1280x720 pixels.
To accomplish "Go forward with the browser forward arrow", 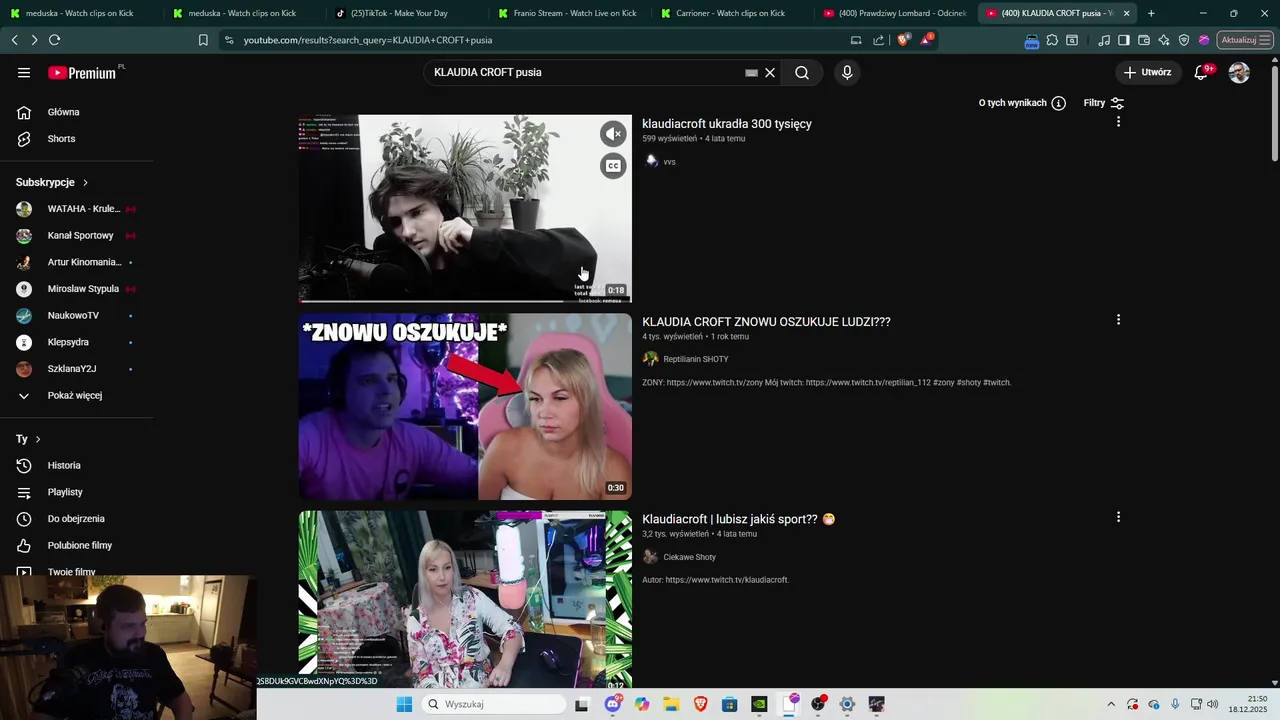I will [x=34, y=40].
